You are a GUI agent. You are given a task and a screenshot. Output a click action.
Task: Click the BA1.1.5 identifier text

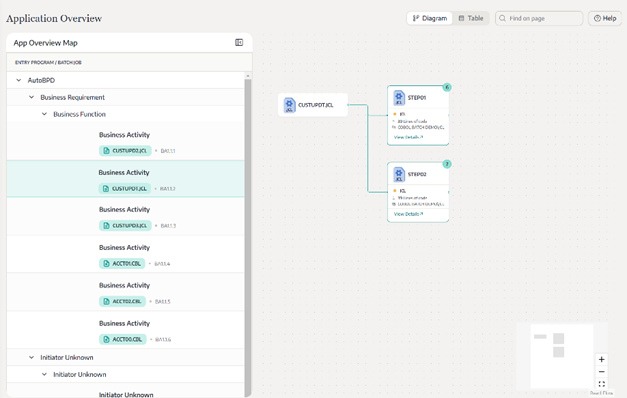coord(163,302)
